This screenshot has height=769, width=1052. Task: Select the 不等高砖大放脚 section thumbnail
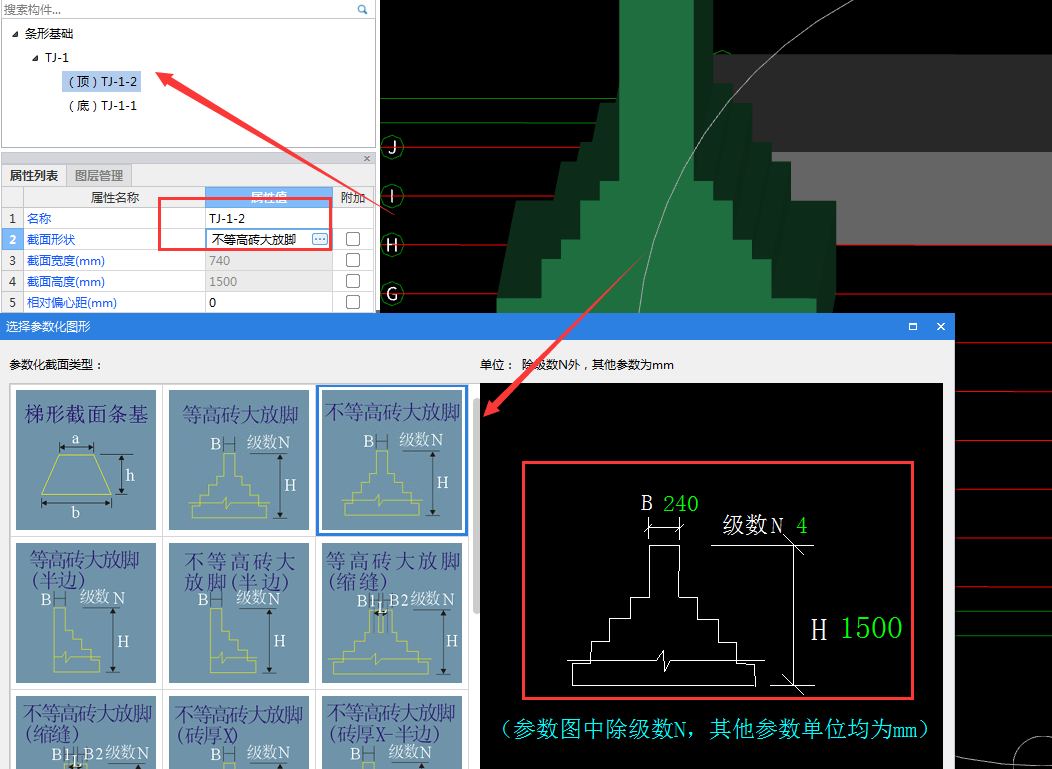click(x=392, y=460)
